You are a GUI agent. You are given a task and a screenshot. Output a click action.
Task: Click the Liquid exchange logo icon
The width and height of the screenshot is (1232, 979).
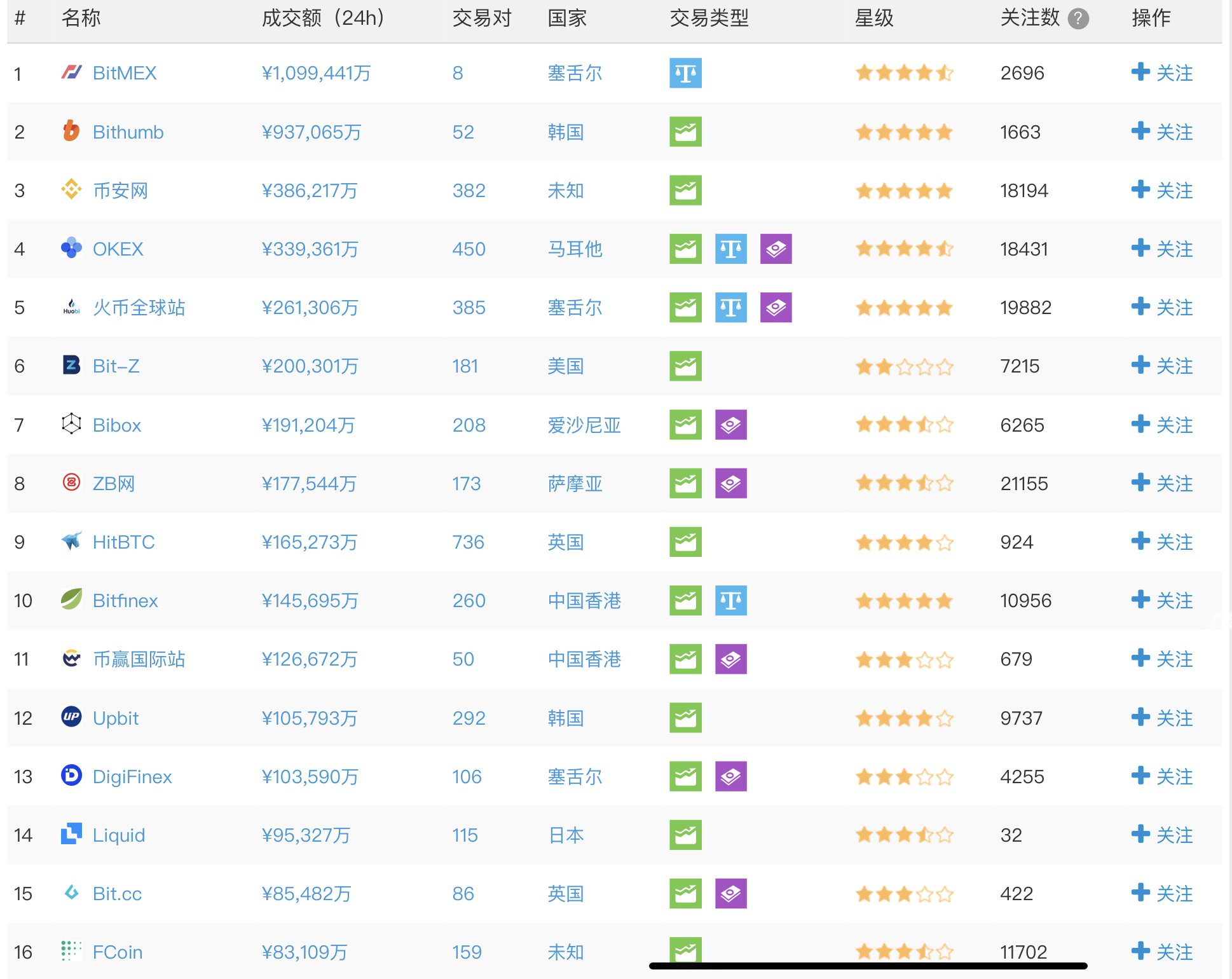pyautogui.click(x=71, y=833)
